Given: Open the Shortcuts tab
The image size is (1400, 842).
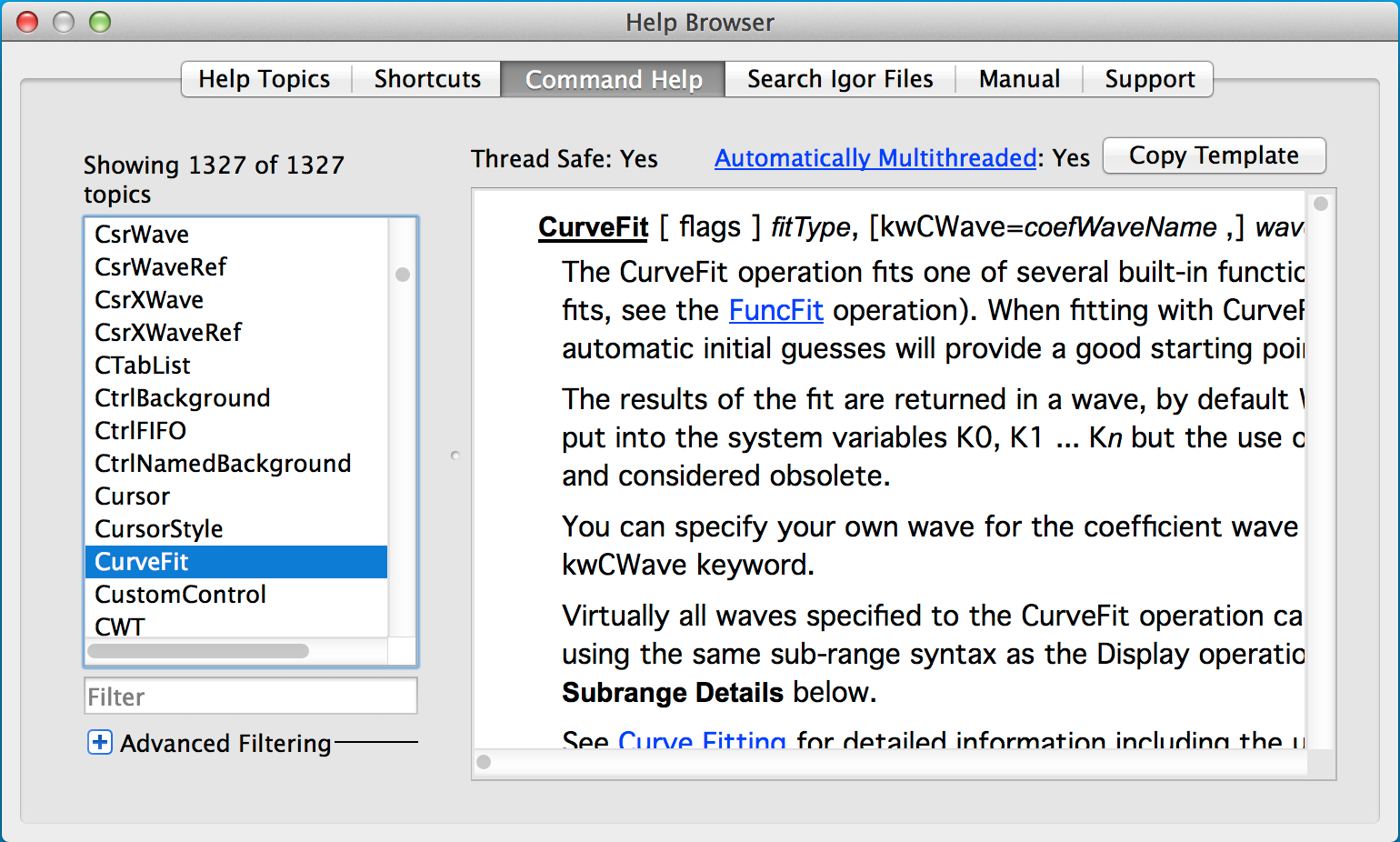Looking at the screenshot, I should pyautogui.click(x=427, y=79).
